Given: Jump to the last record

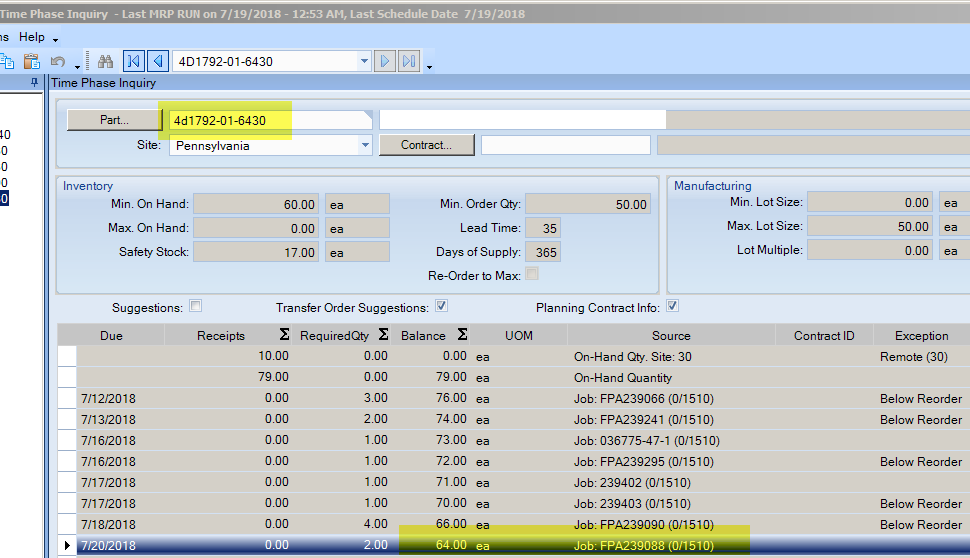Looking at the screenshot, I should pos(409,62).
